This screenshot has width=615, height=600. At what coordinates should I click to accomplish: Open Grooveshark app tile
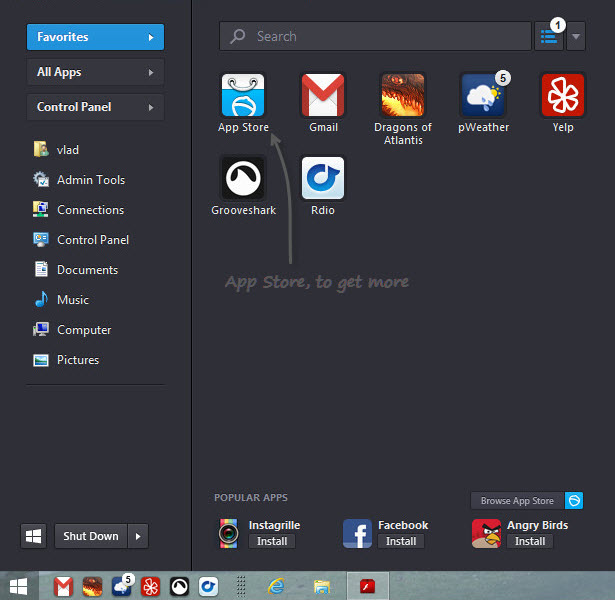pos(243,178)
